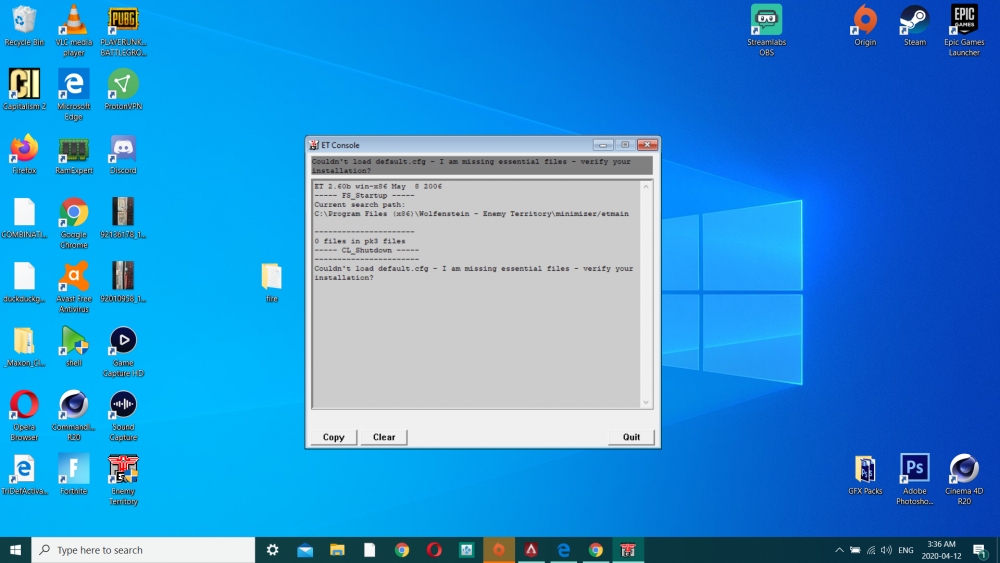Image resolution: width=1000 pixels, height=563 pixels.
Task: Select the Epic Games Launcher icon
Action: (x=964, y=30)
